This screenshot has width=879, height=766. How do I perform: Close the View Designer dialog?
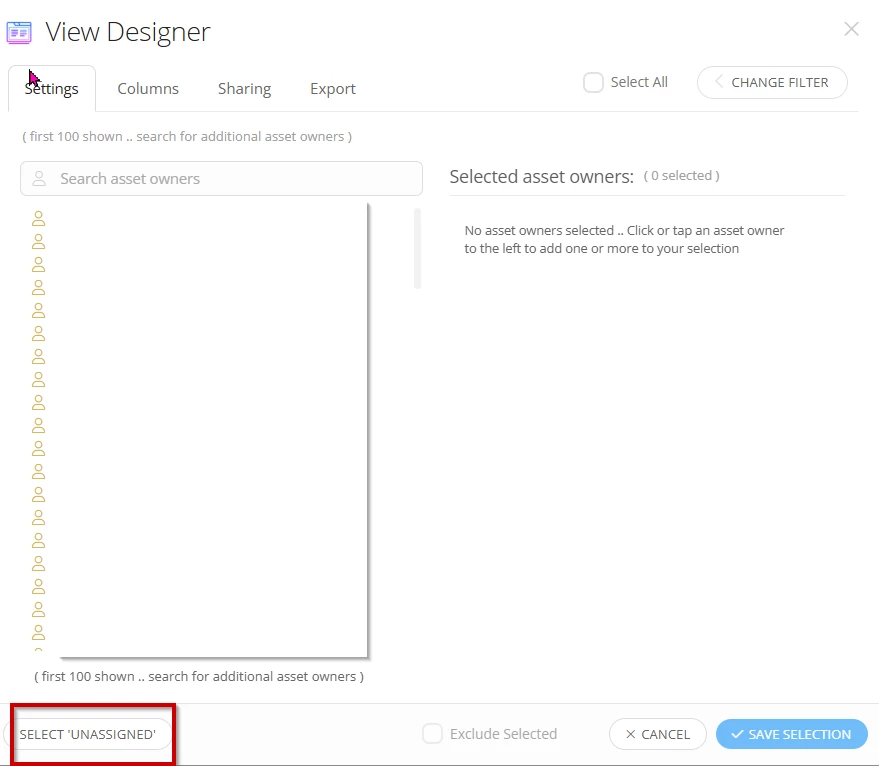point(852,29)
